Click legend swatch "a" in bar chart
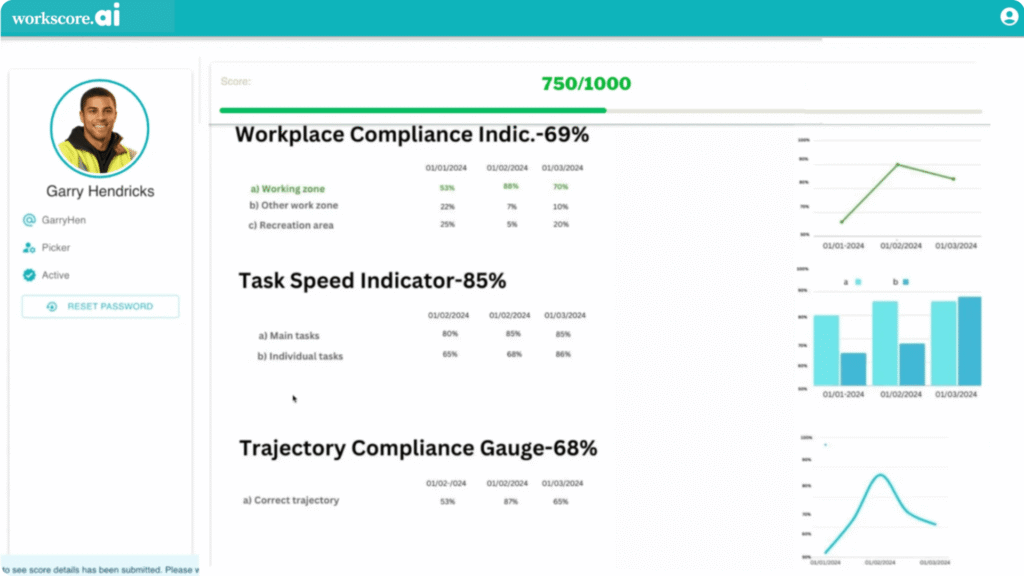This screenshot has height=576, width=1024. [x=857, y=283]
